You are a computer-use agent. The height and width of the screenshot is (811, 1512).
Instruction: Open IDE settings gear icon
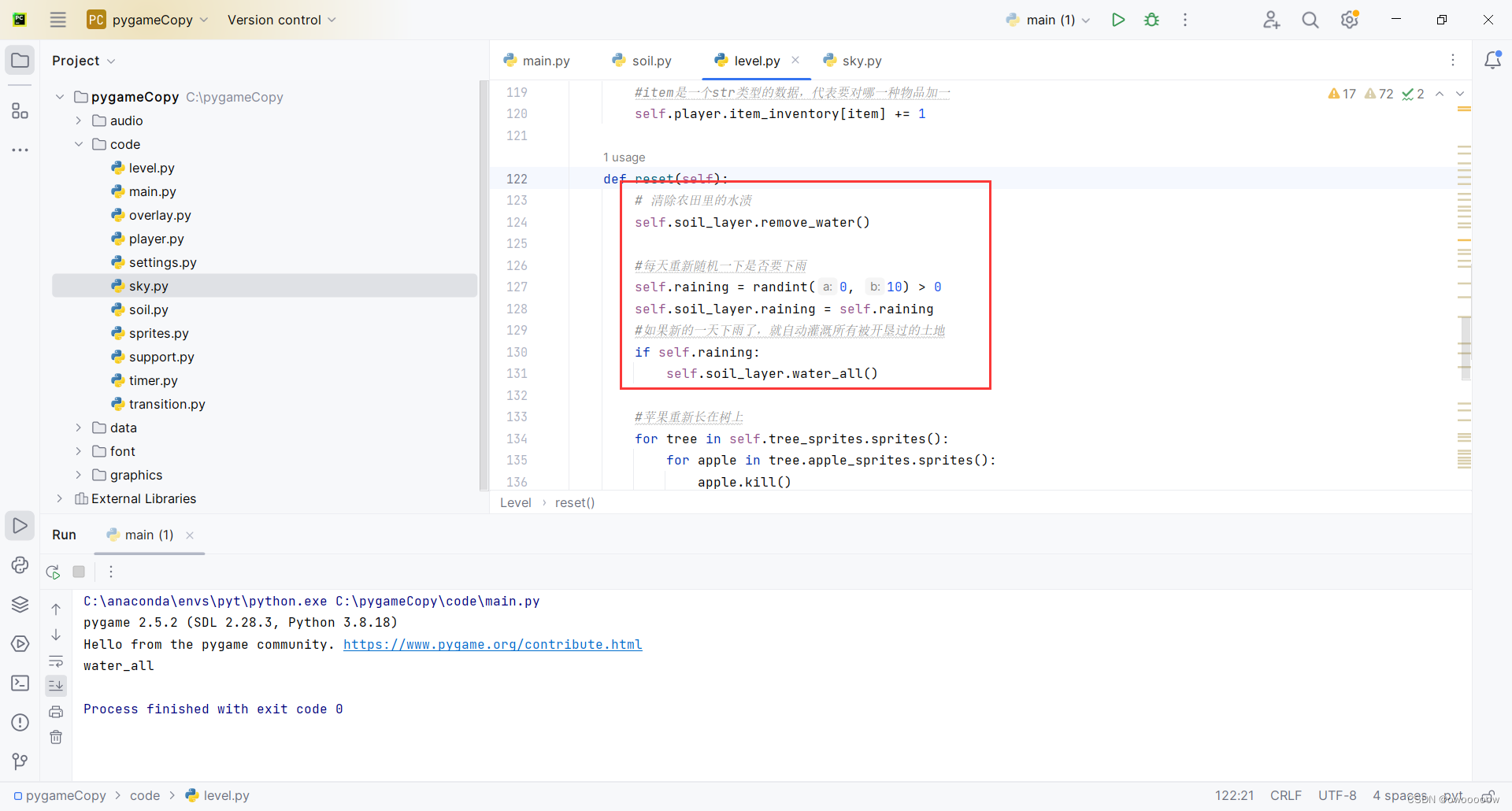click(1350, 20)
